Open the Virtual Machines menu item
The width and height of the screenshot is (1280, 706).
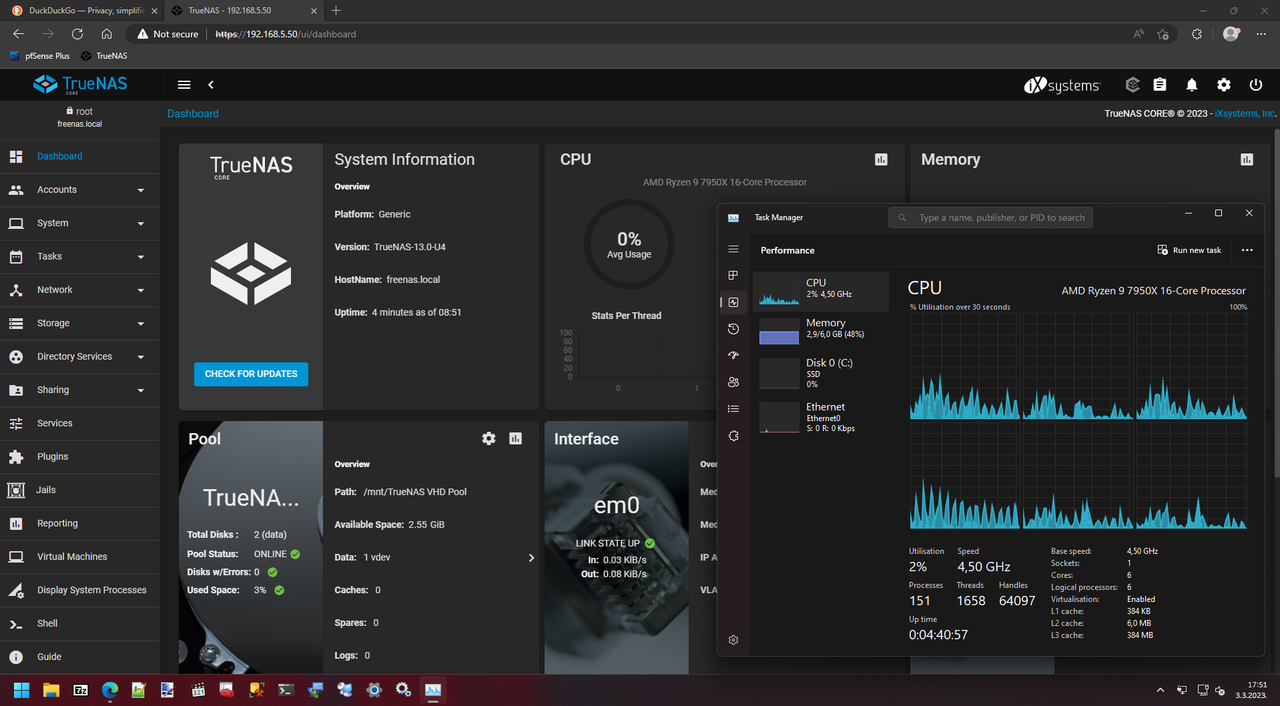[80, 557]
